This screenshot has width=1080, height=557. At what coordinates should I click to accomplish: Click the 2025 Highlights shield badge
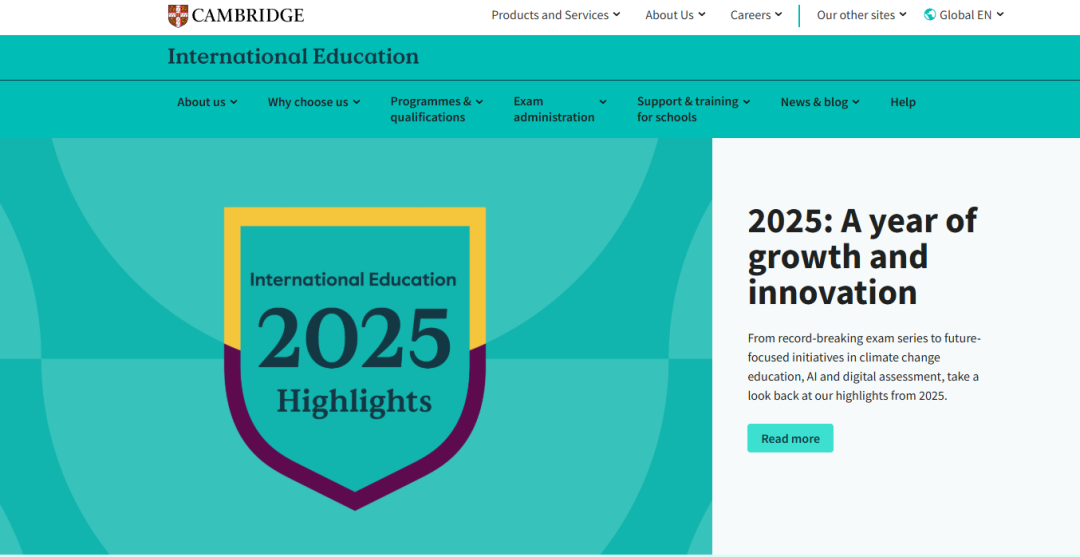coord(354,357)
